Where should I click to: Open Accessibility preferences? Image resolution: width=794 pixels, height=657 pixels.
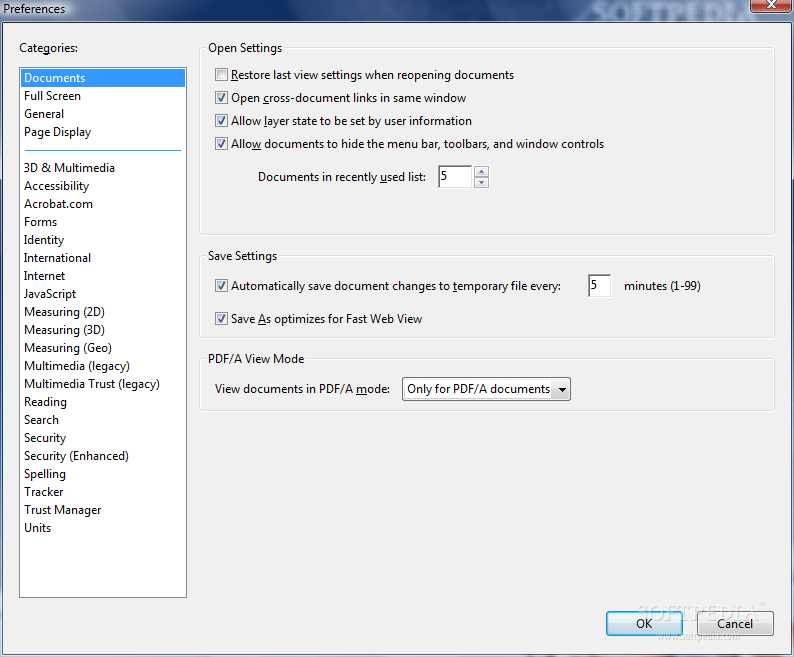pyautogui.click(x=103, y=186)
